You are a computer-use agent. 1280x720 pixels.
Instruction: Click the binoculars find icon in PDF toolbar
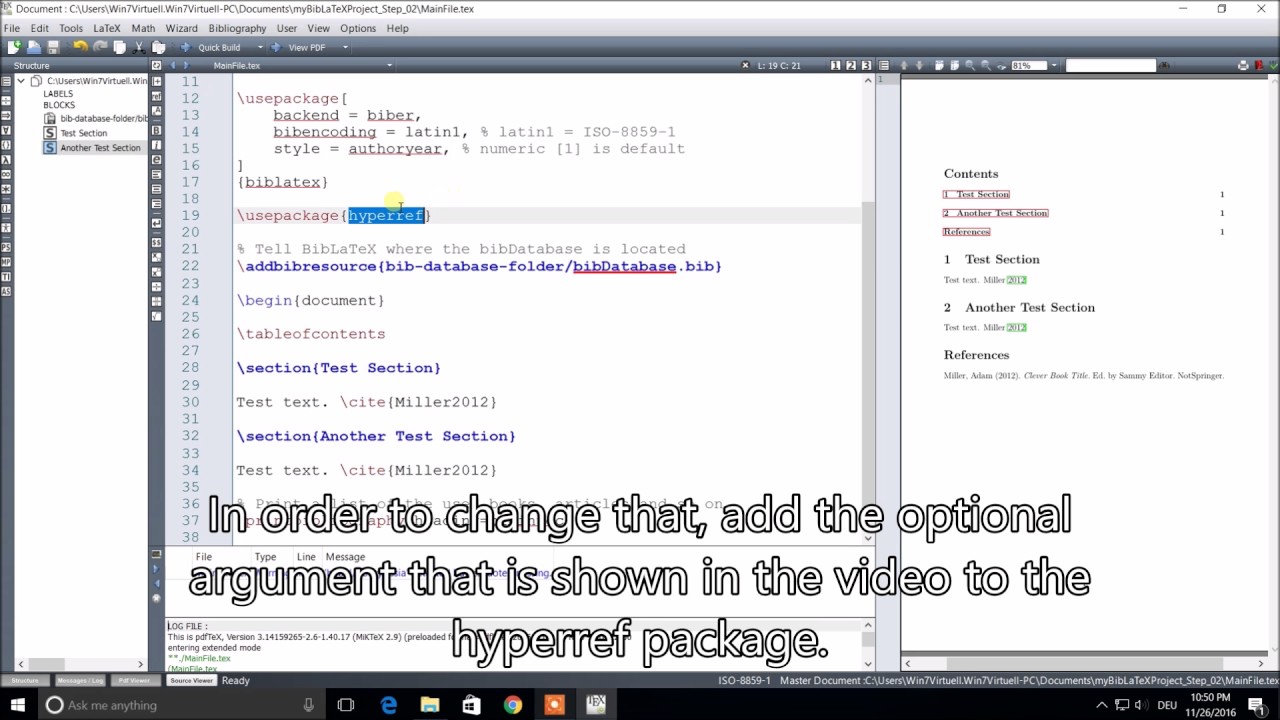point(1164,65)
